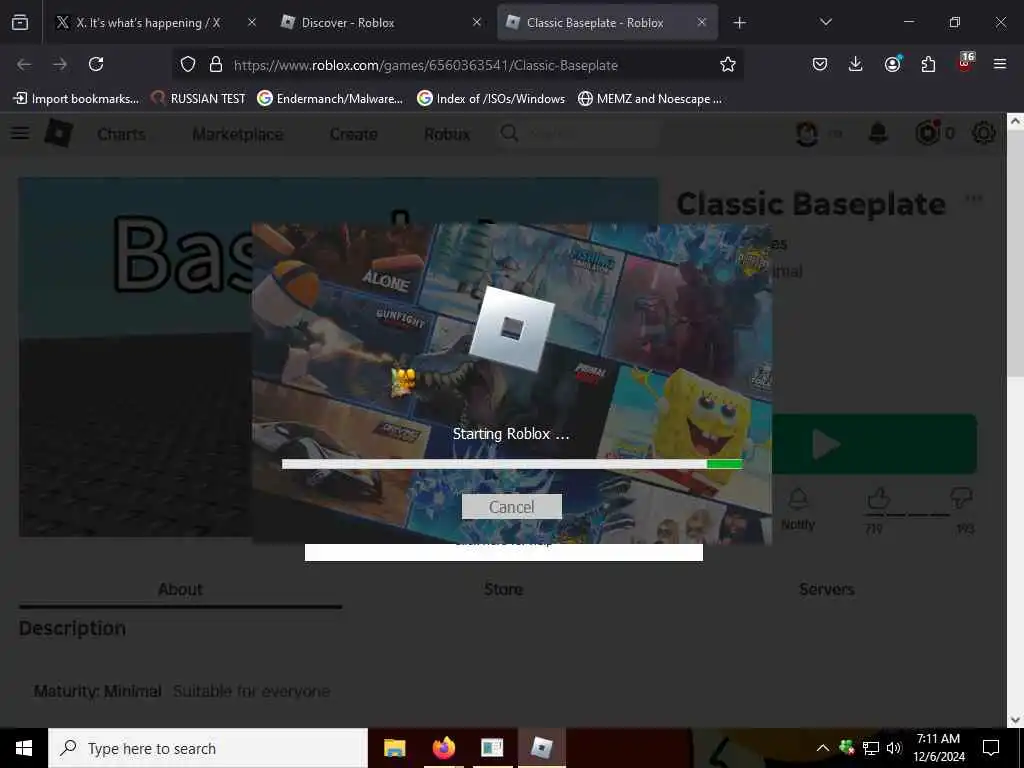Open the network status tray icon
Viewport: 1024px width, 768px height.
[871, 748]
